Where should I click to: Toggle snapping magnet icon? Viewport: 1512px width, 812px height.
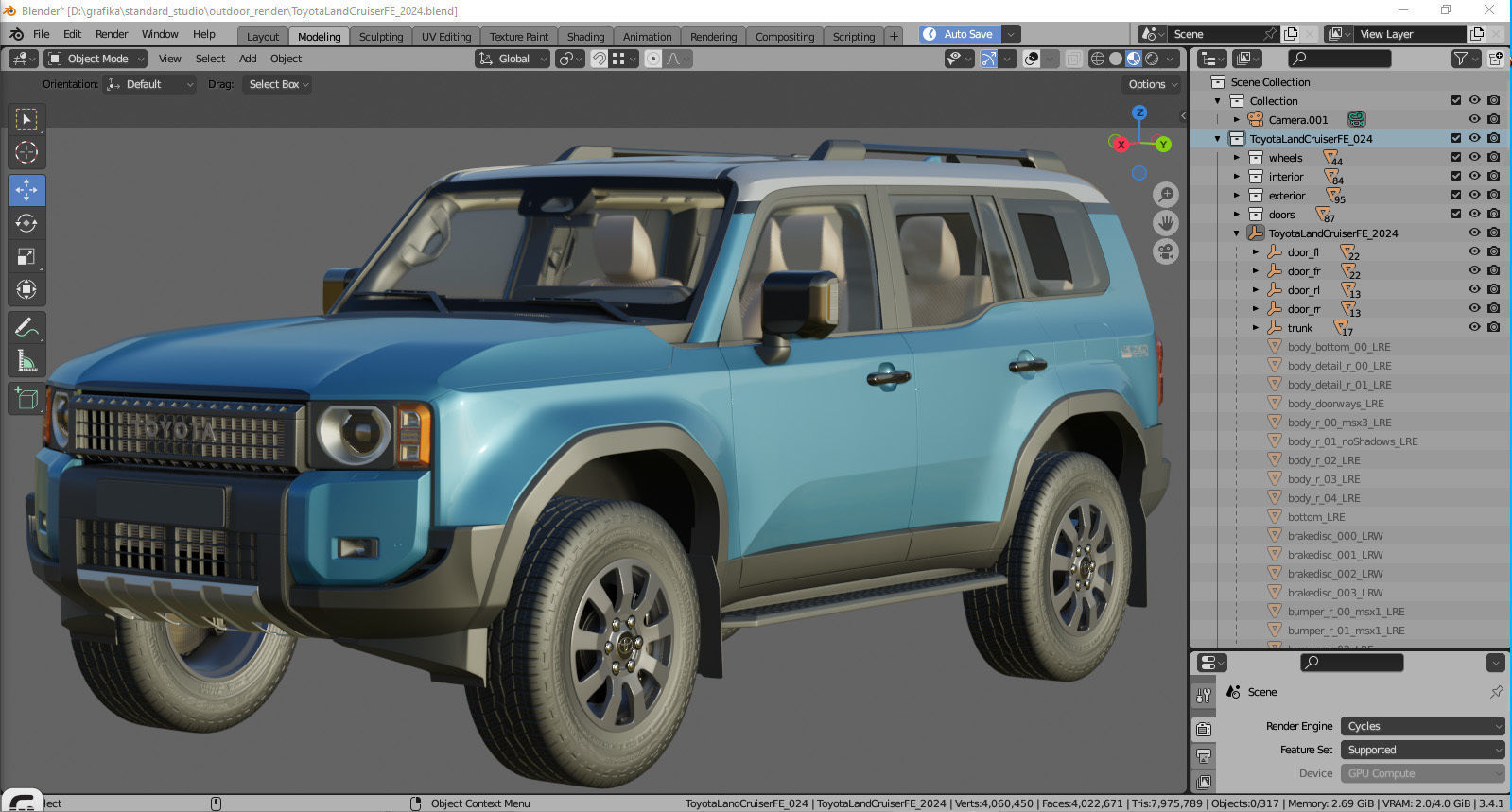(599, 59)
